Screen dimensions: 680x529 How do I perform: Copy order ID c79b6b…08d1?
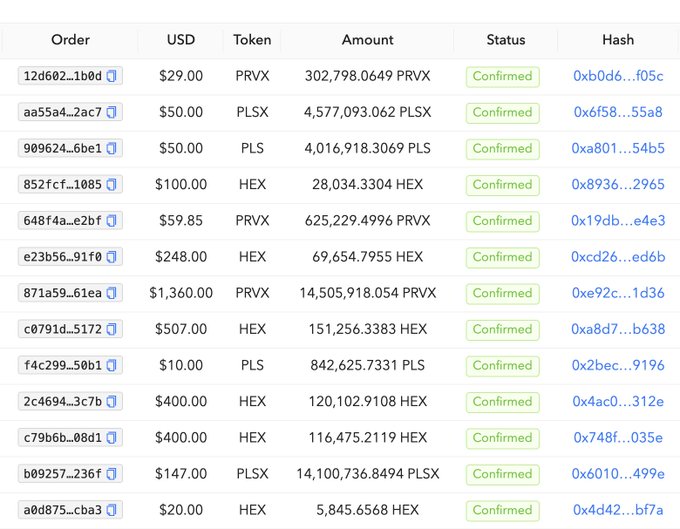(x=111, y=438)
